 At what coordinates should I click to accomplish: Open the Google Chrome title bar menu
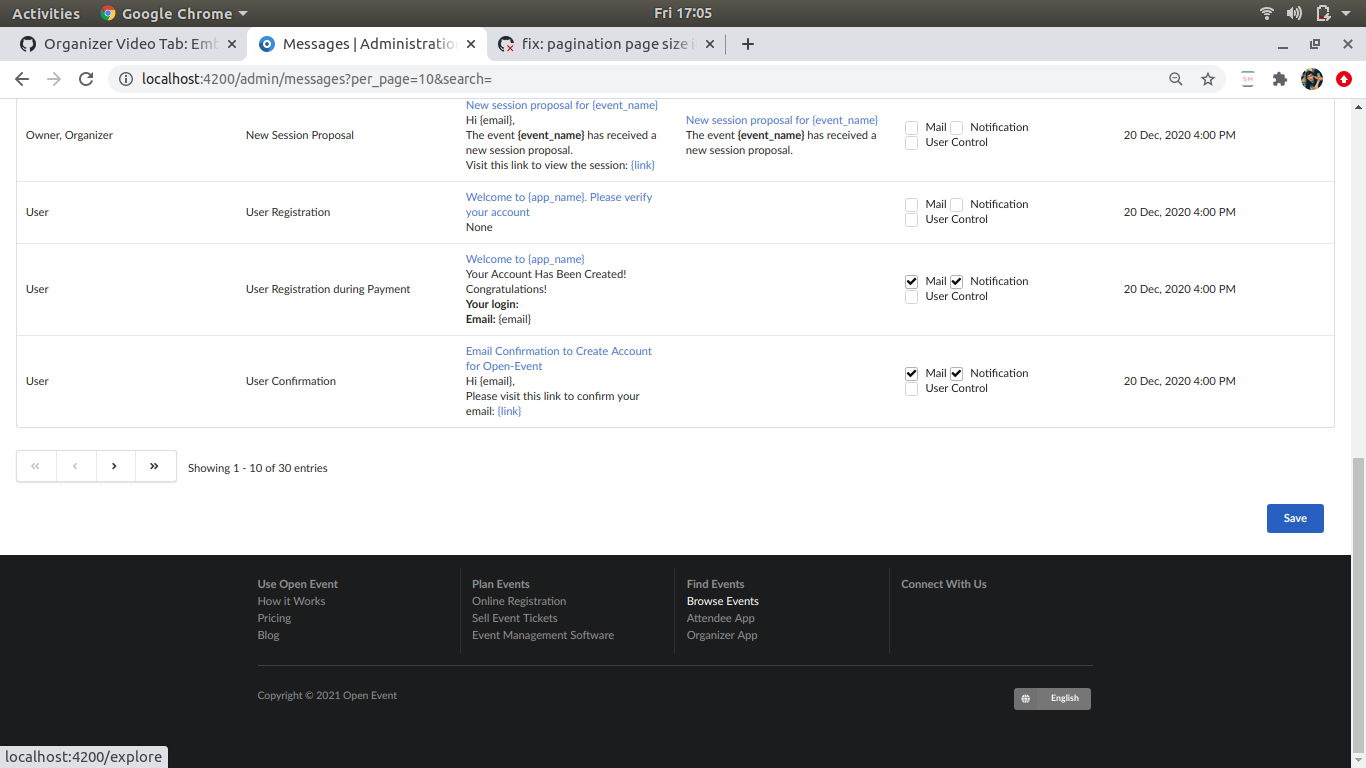(173, 13)
